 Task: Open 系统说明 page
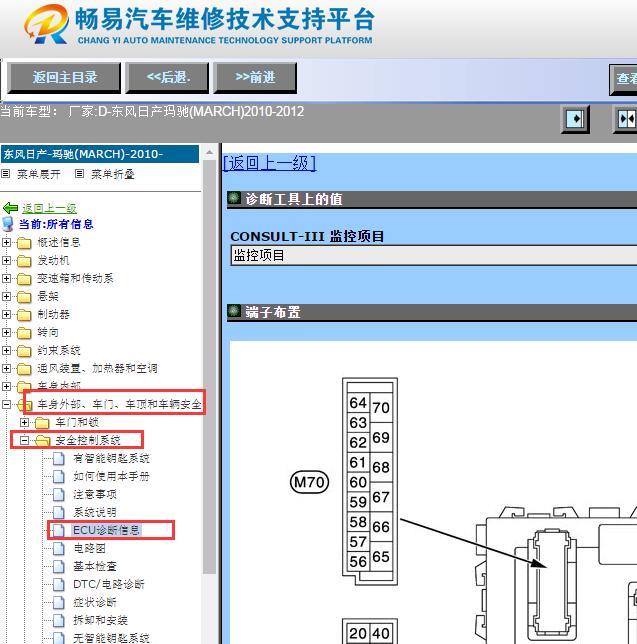pyautogui.click(x=95, y=512)
